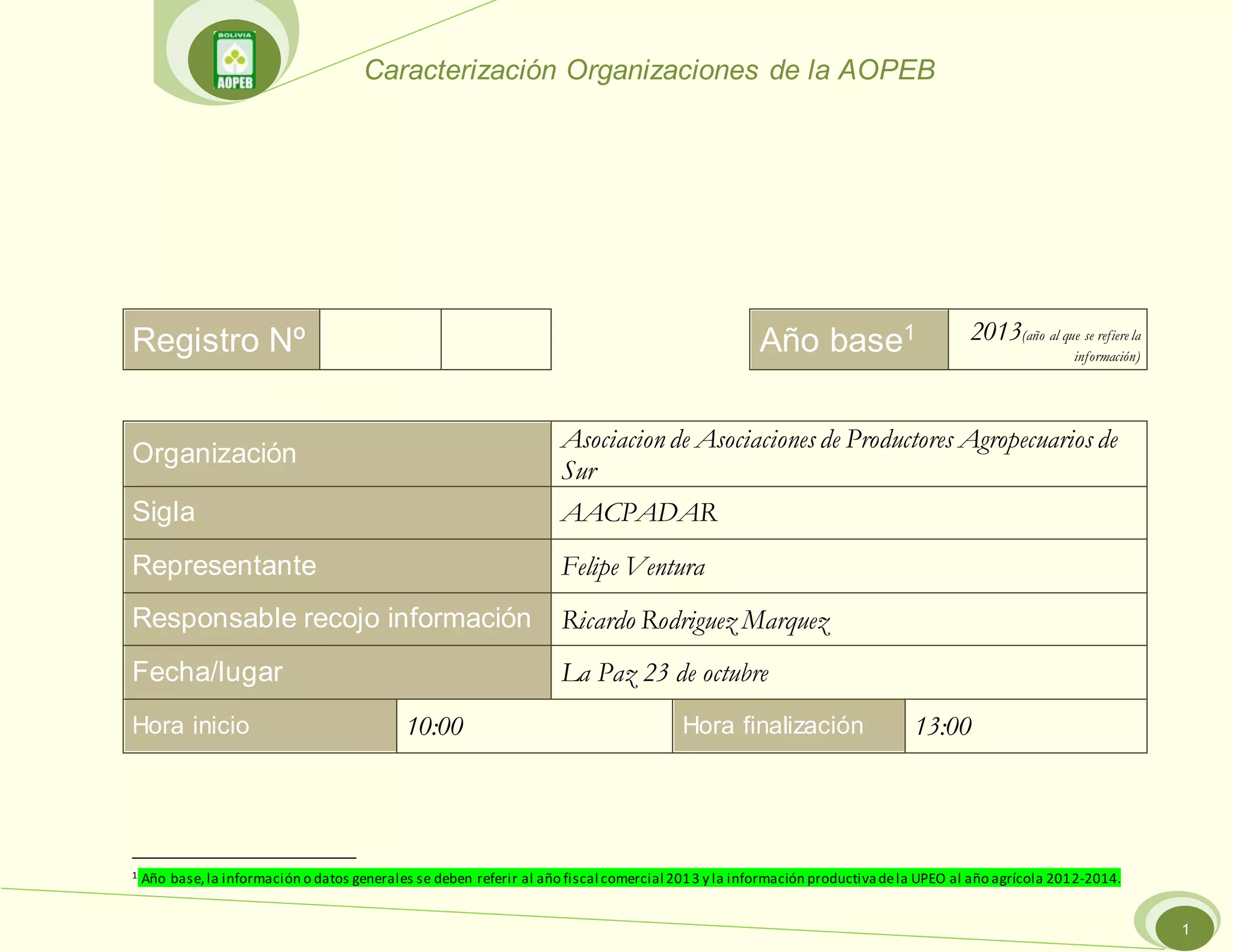Click the page number 1 circle badge
Image resolution: width=1233 pixels, height=952 pixels.
pyautogui.click(x=1184, y=929)
